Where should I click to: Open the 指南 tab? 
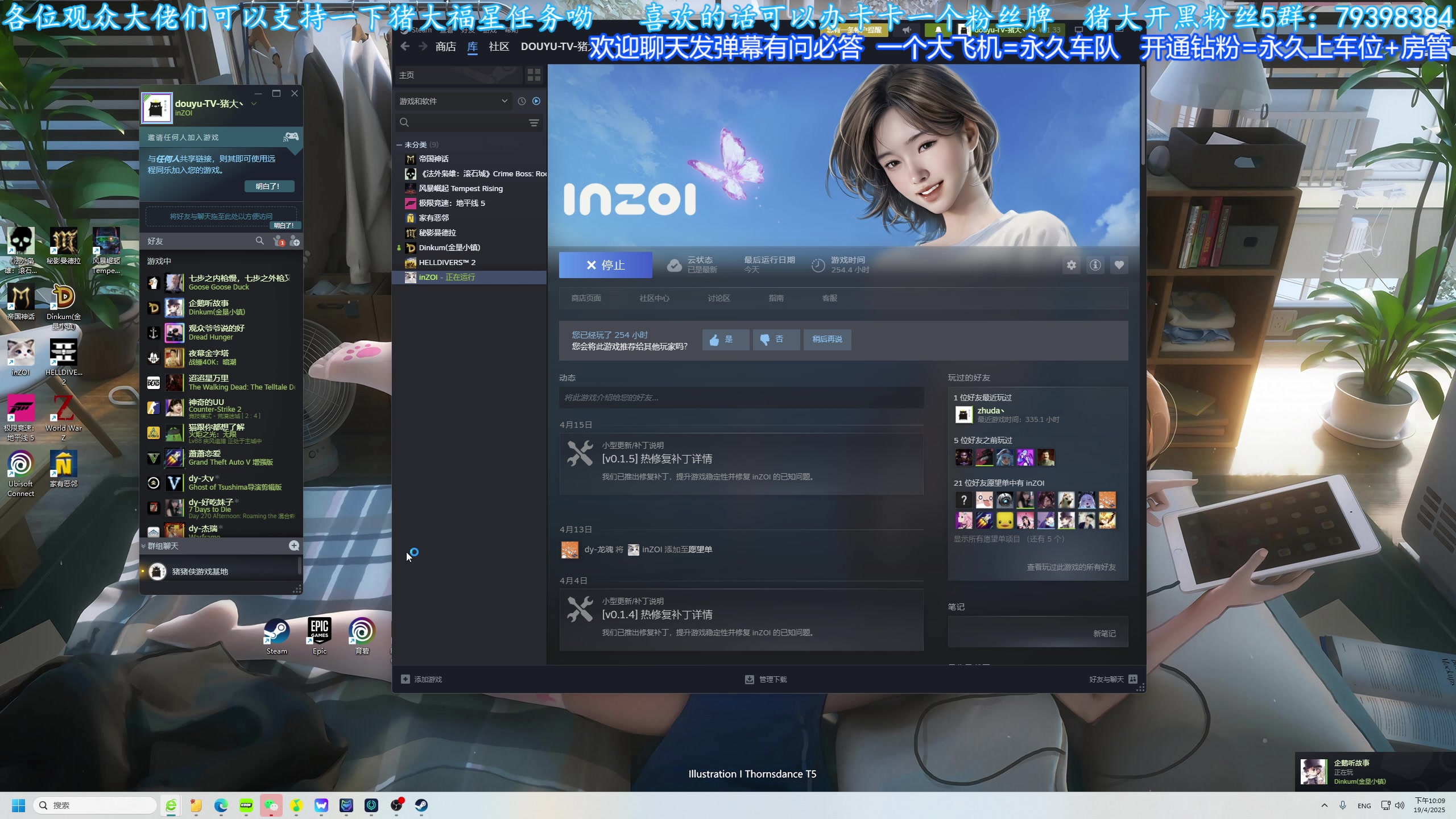pos(776,298)
